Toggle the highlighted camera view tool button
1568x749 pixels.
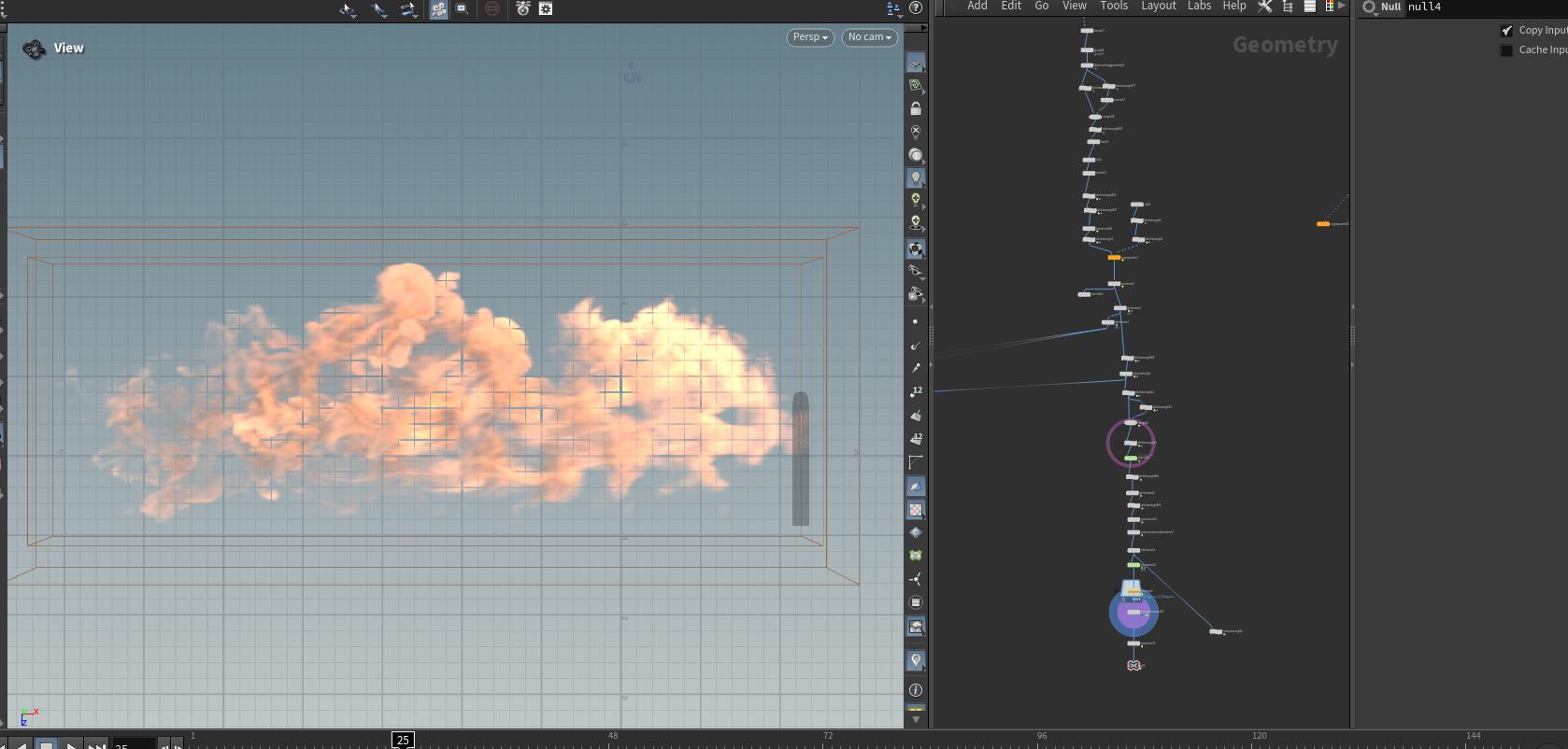438,9
